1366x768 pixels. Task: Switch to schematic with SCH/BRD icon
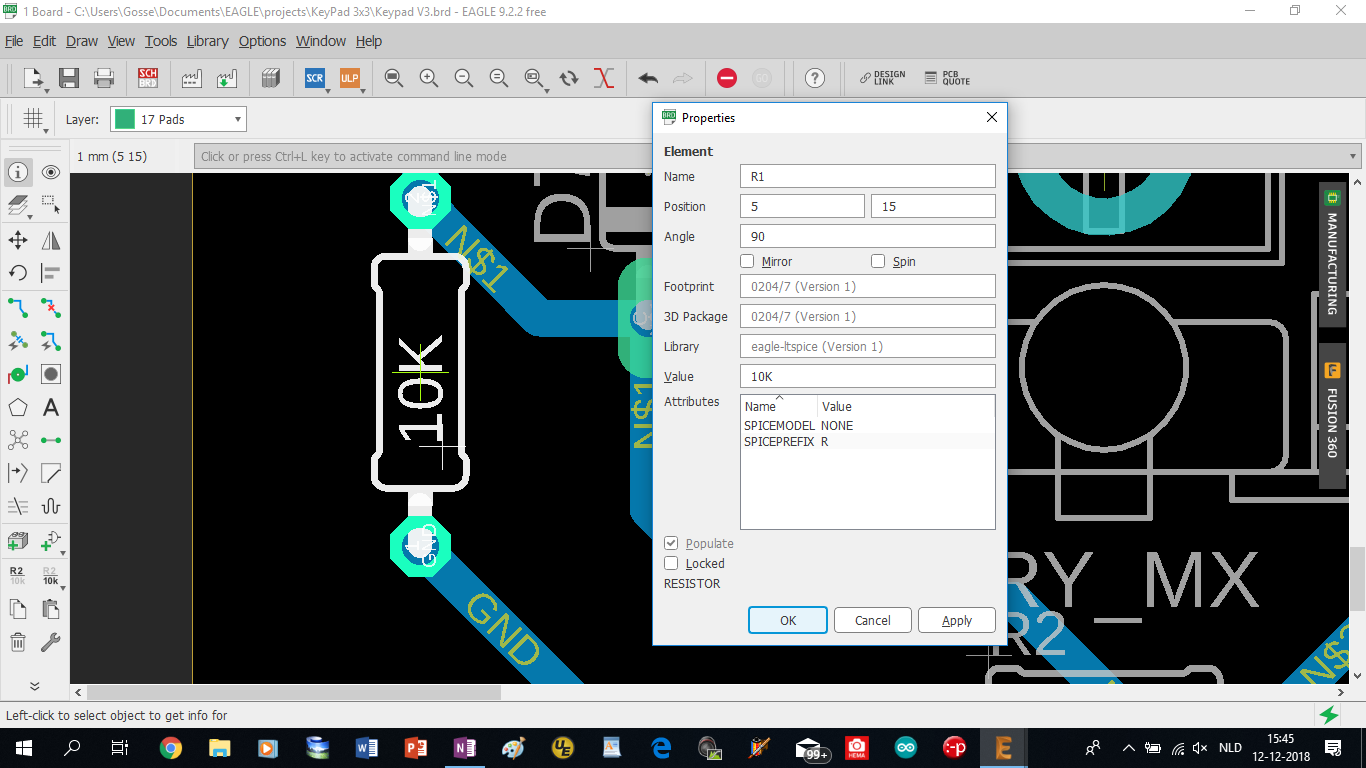coord(148,78)
